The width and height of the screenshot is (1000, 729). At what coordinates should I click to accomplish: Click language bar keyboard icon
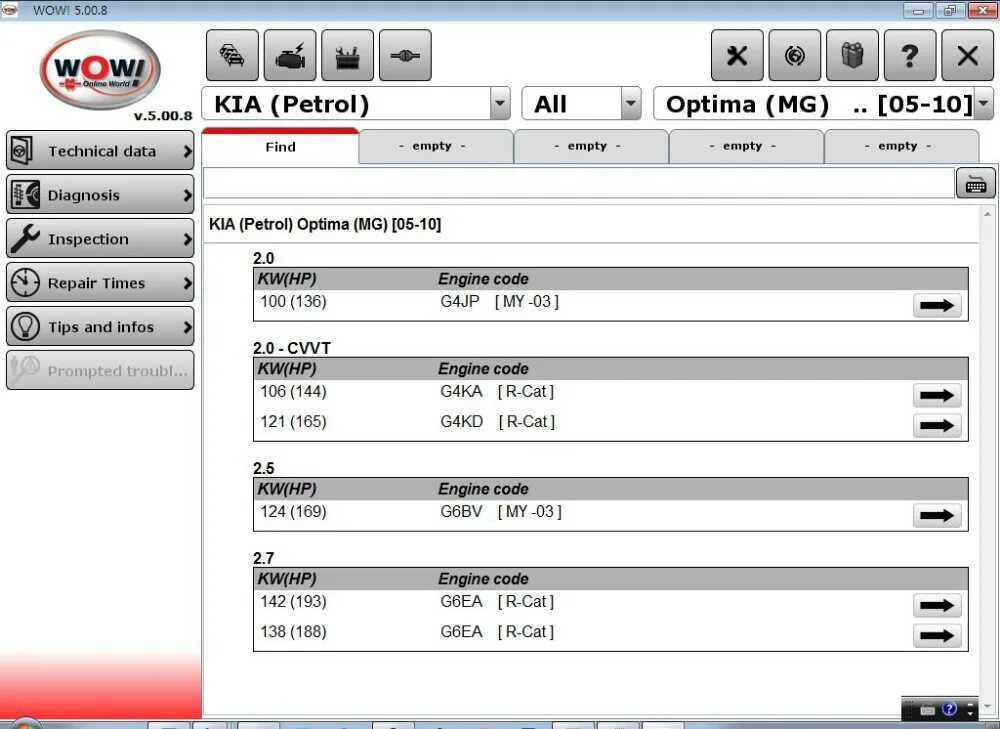click(x=928, y=709)
